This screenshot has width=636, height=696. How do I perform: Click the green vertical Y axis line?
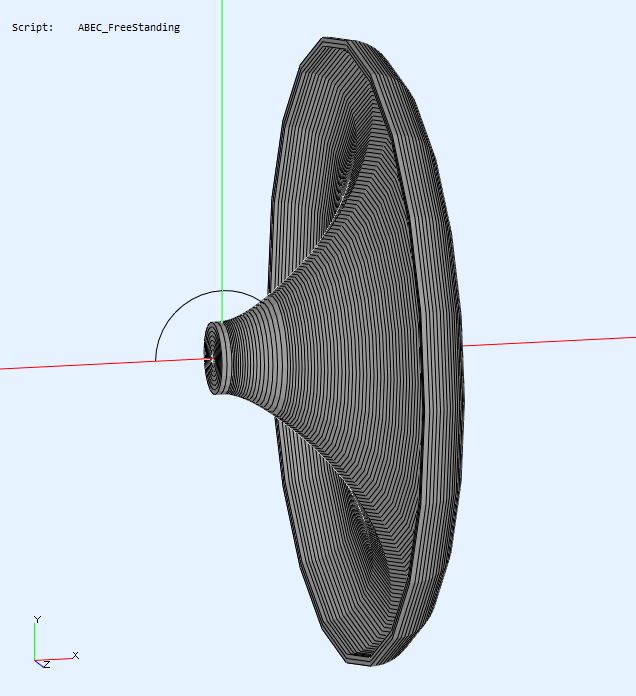coord(222,160)
